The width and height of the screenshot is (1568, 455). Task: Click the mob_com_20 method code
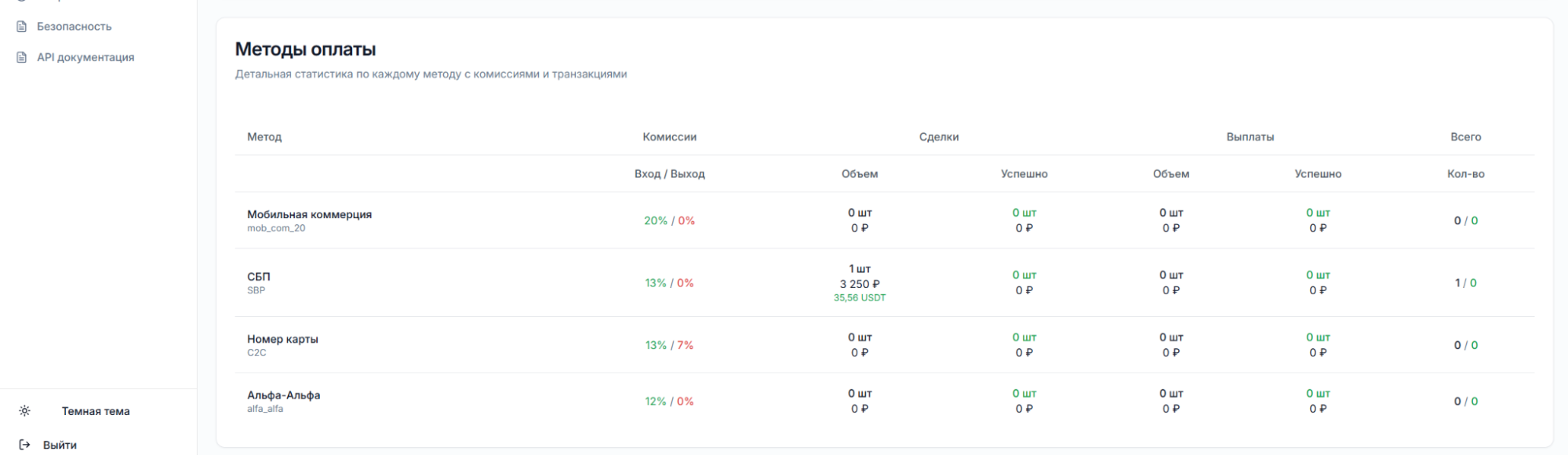pyautogui.click(x=276, y=228)
